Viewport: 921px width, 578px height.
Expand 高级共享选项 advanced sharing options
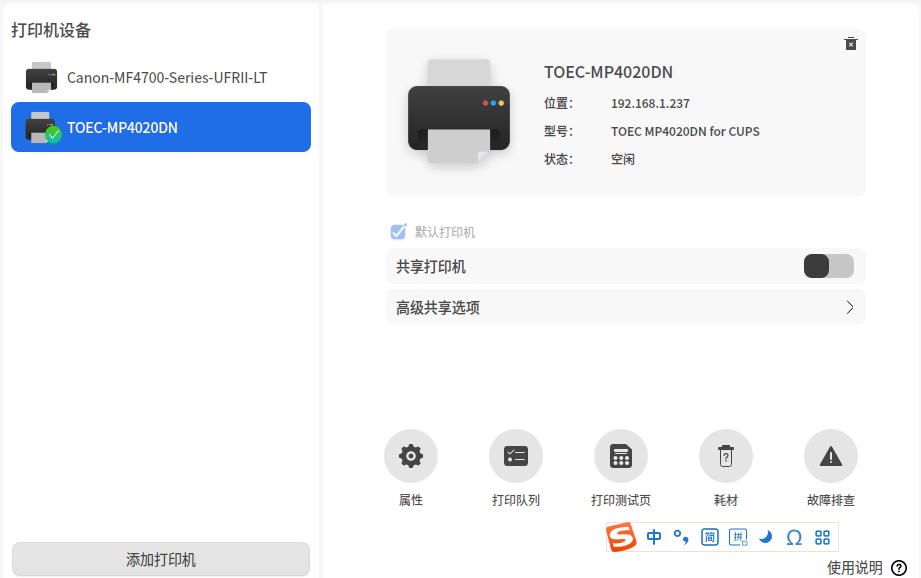625,307
